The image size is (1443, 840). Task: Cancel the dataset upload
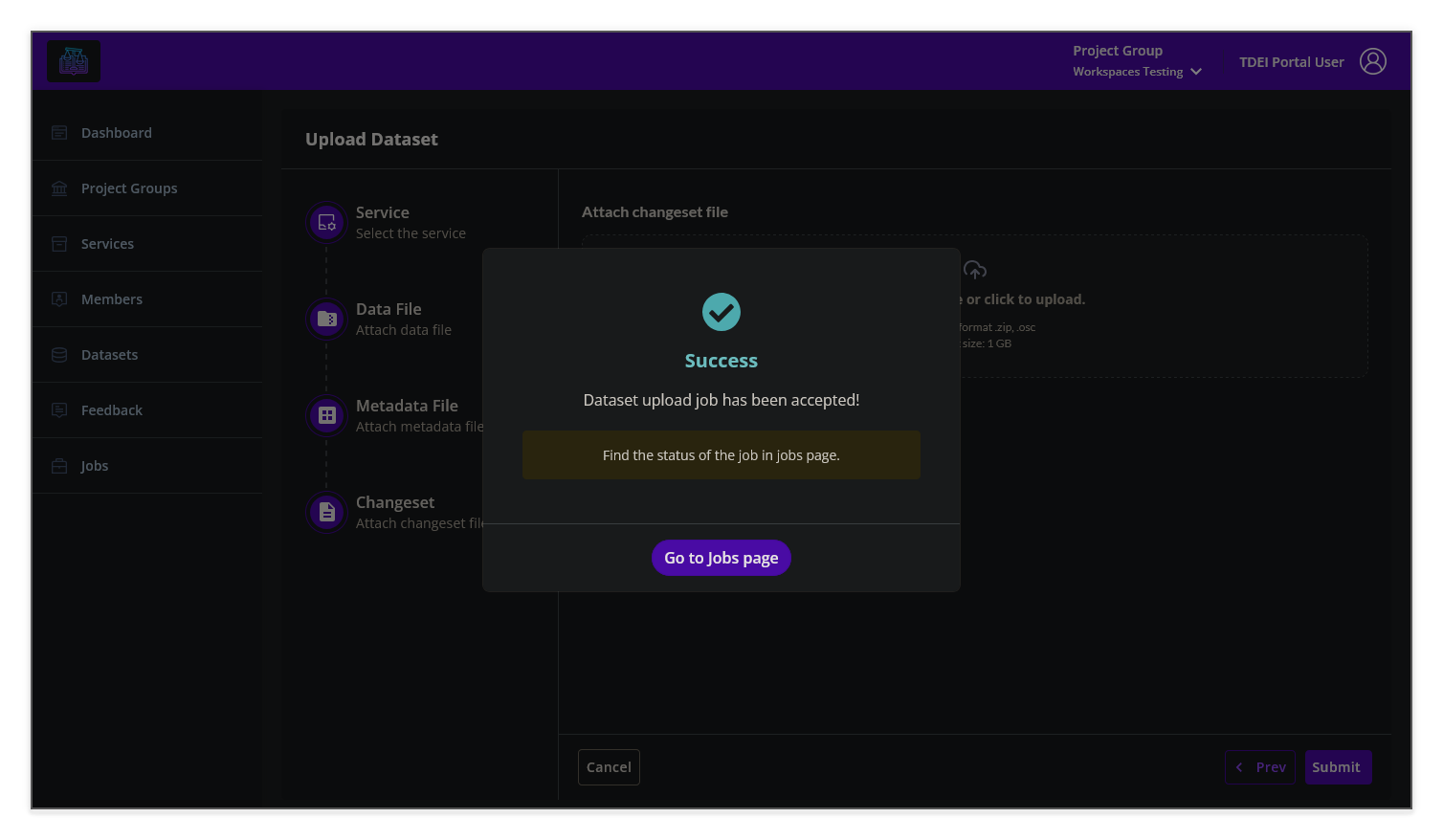pyautogui.click(x=609, y=766)
